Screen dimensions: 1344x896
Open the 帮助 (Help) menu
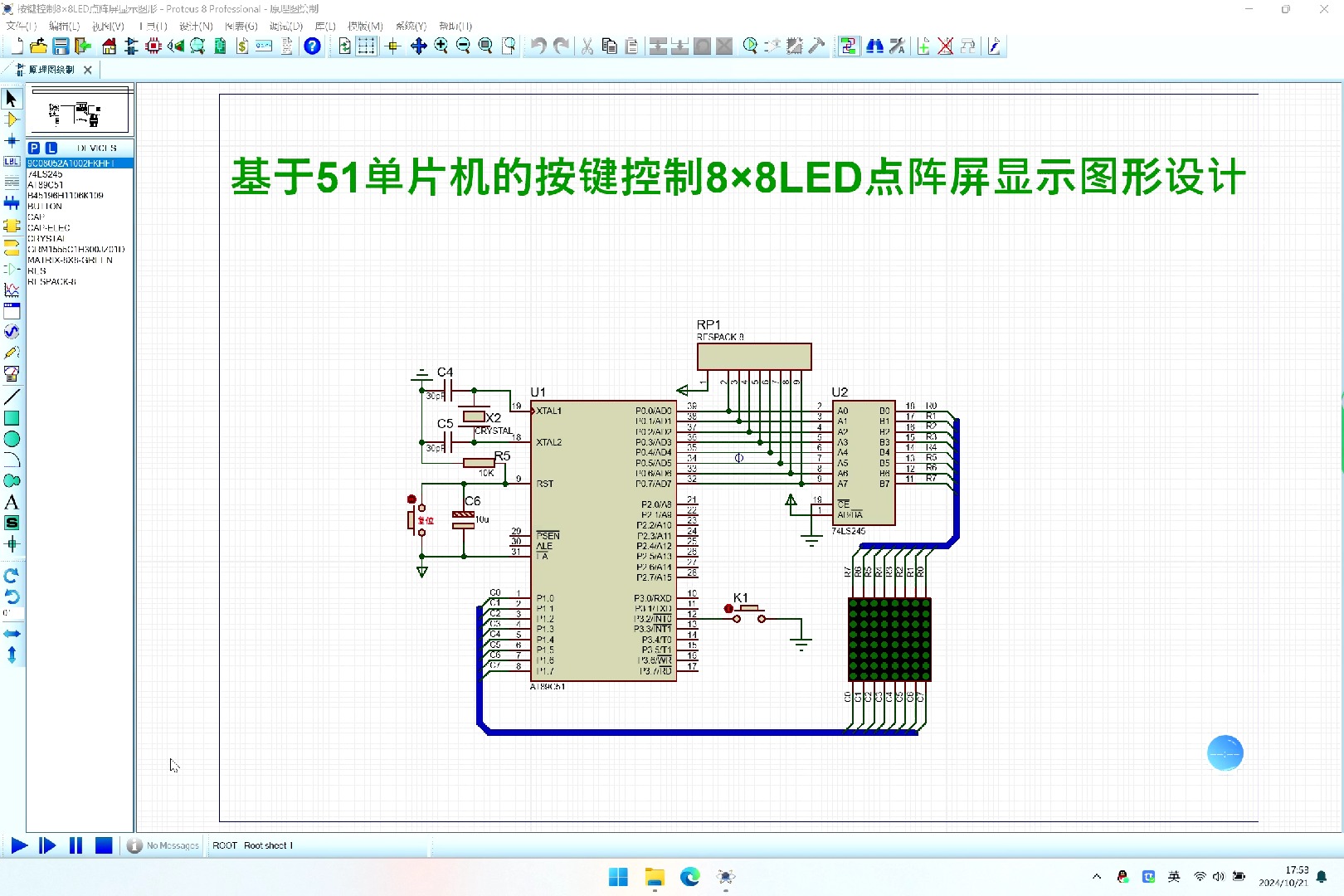pos(455,27)
